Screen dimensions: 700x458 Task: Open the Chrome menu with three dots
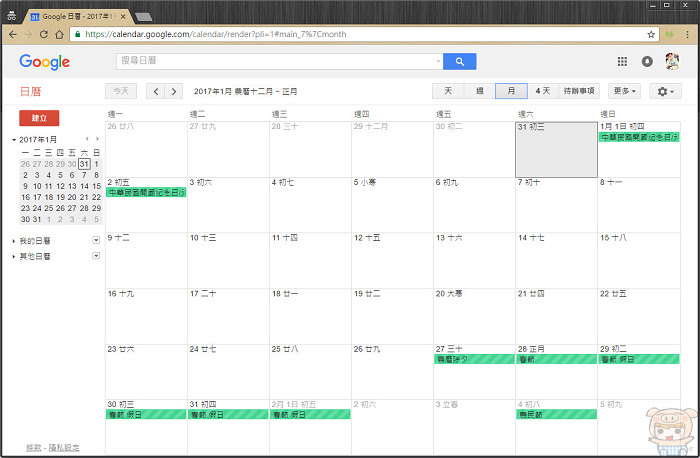688,34
